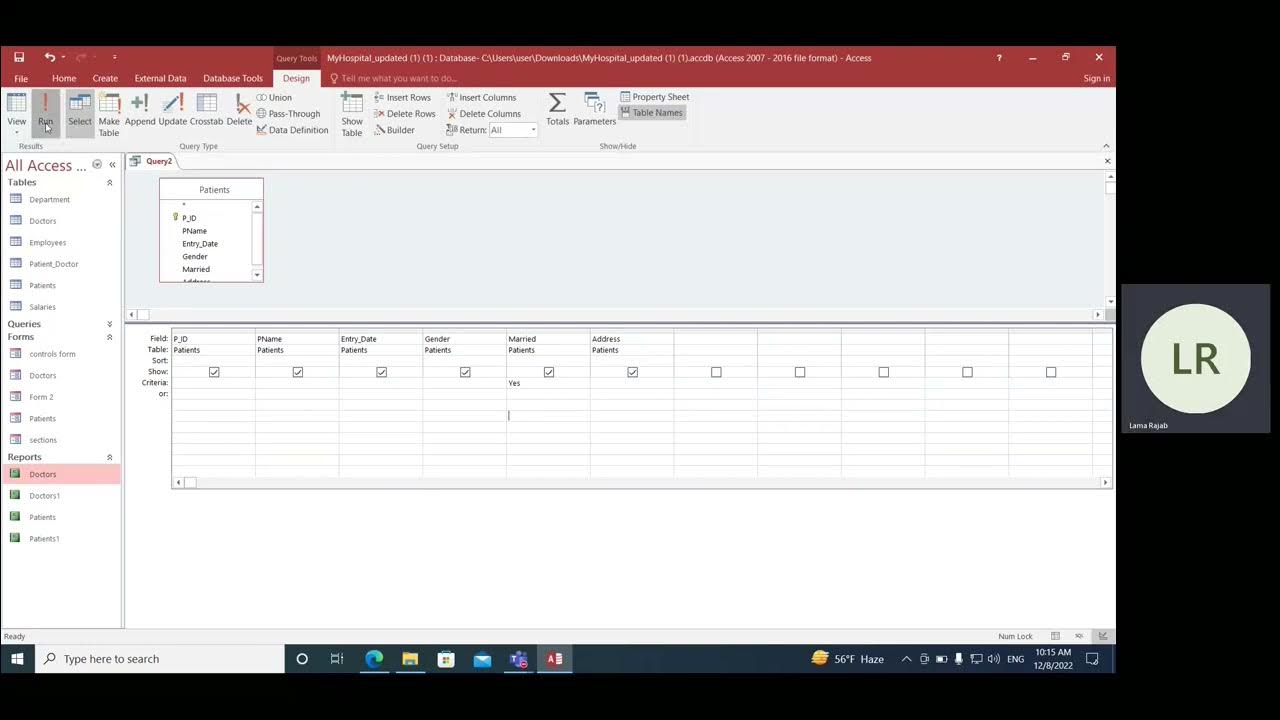
Task: Open the expression Builder
Action: point(394,130)
